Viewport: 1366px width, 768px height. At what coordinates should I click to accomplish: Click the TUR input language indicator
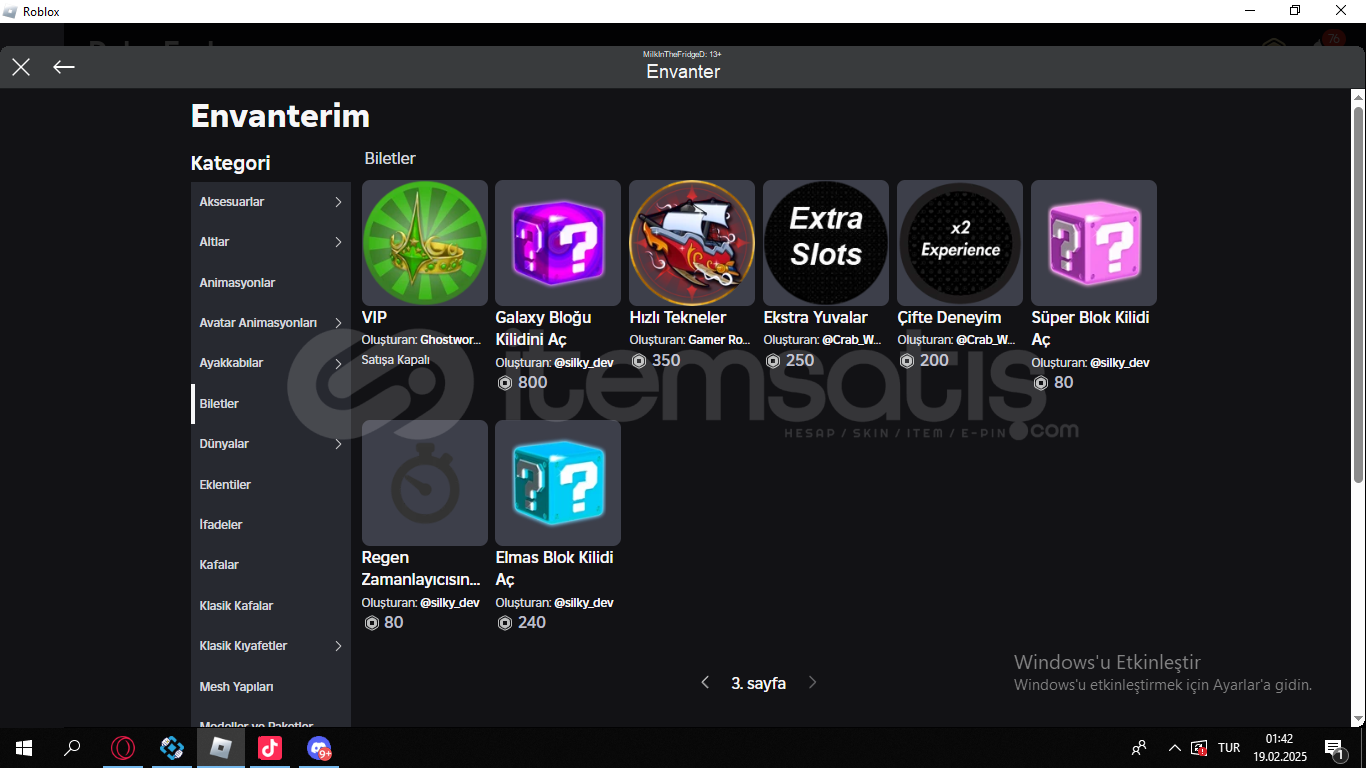1229,748
